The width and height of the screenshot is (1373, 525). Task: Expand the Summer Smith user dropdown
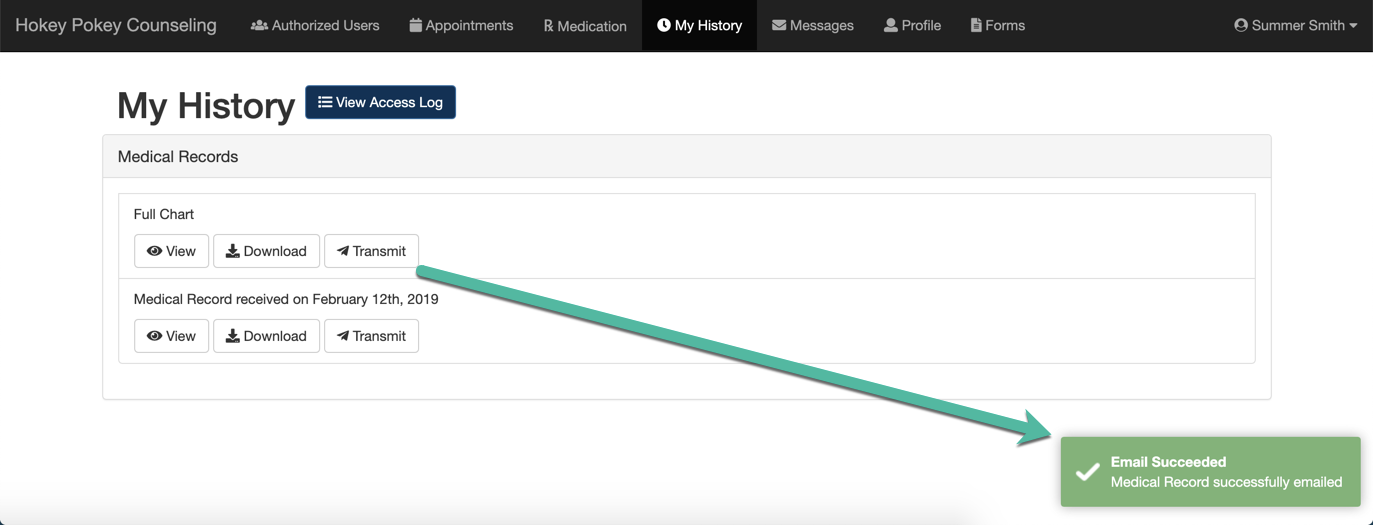click(x=1296, y=25)
